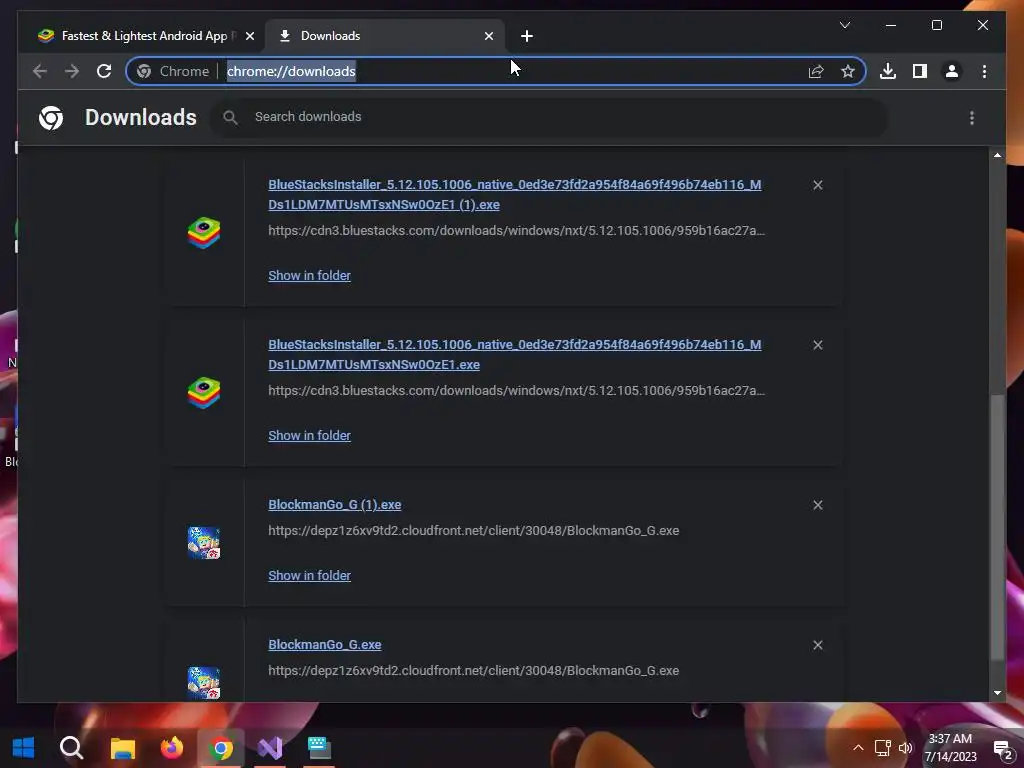The width and height of the screenshot is (1024, 768).
Task: Open the clock showing 3:37 AM
Action: pos(950,748)
